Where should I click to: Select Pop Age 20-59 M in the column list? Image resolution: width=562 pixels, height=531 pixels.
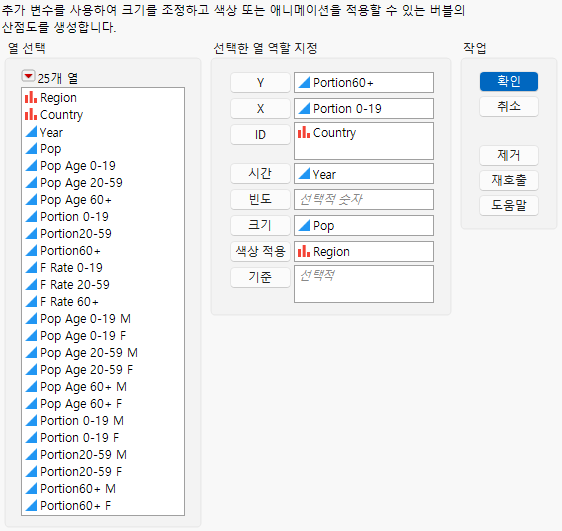click(x=103, y=353)
